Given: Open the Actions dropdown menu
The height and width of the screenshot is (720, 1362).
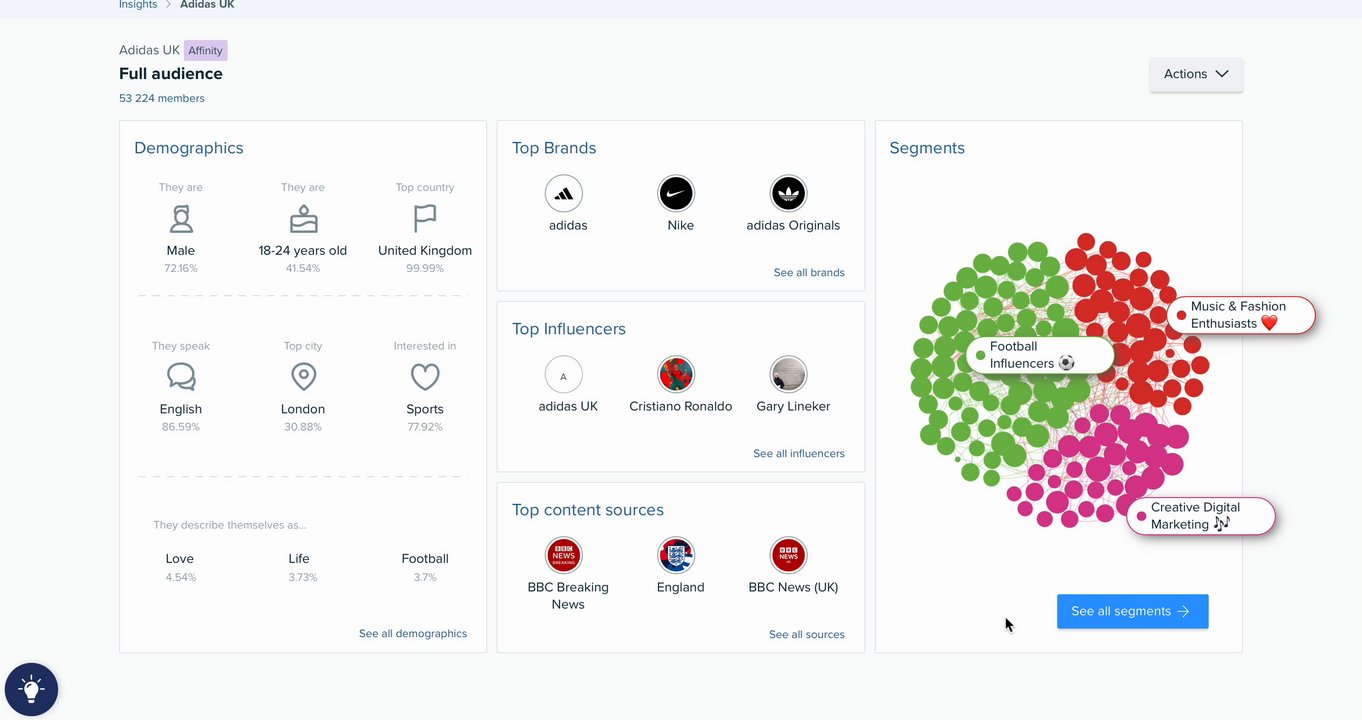Looking at the screenshot, I should (x=1196, y=74).
